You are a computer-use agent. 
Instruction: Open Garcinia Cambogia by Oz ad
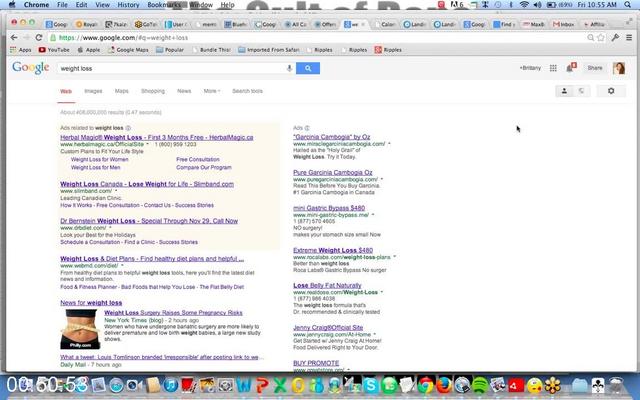[x=331, y=137]
